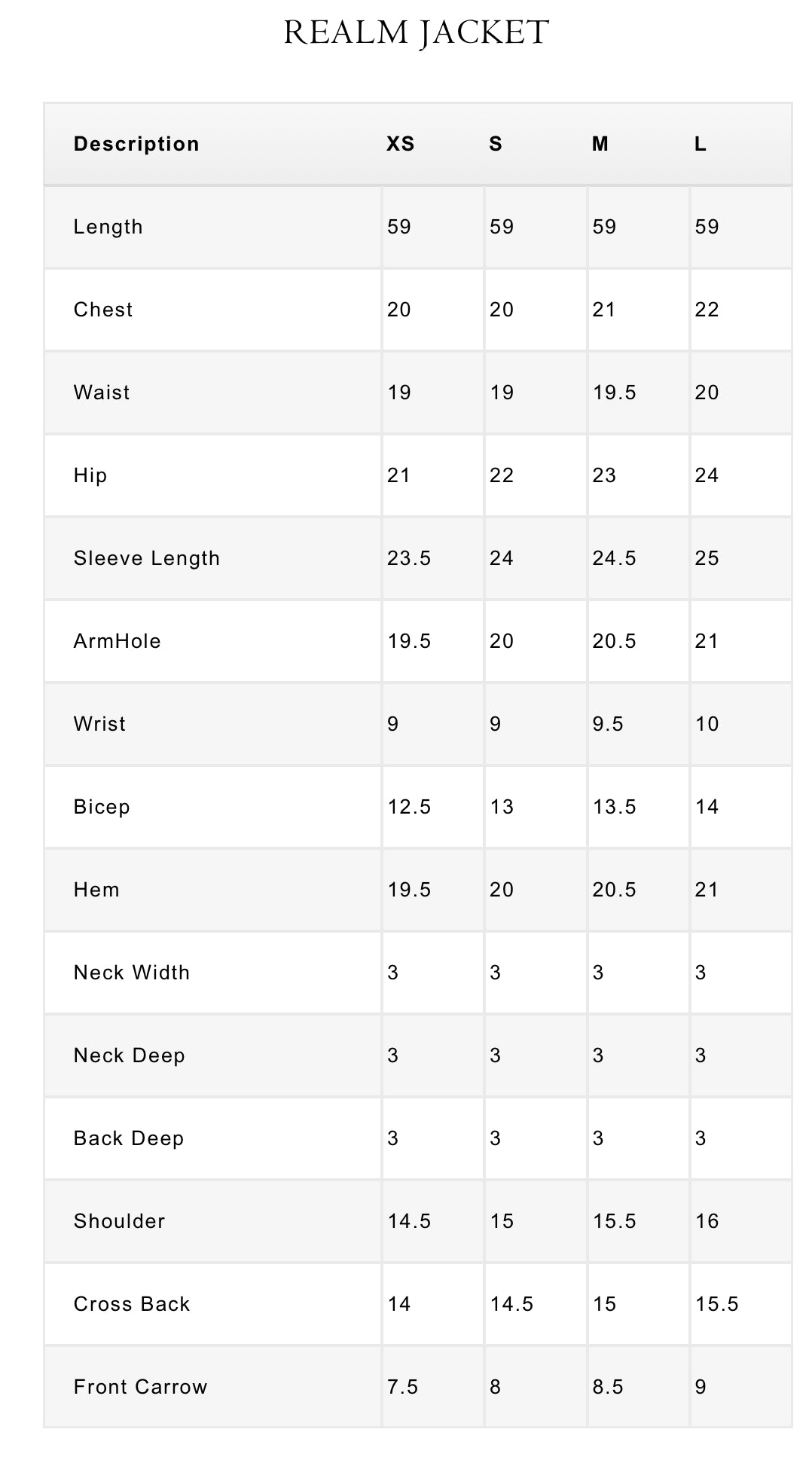Click the Shoulder value for size M
The width and height of the screenshot is (812, 1460).
[615, 1221]
